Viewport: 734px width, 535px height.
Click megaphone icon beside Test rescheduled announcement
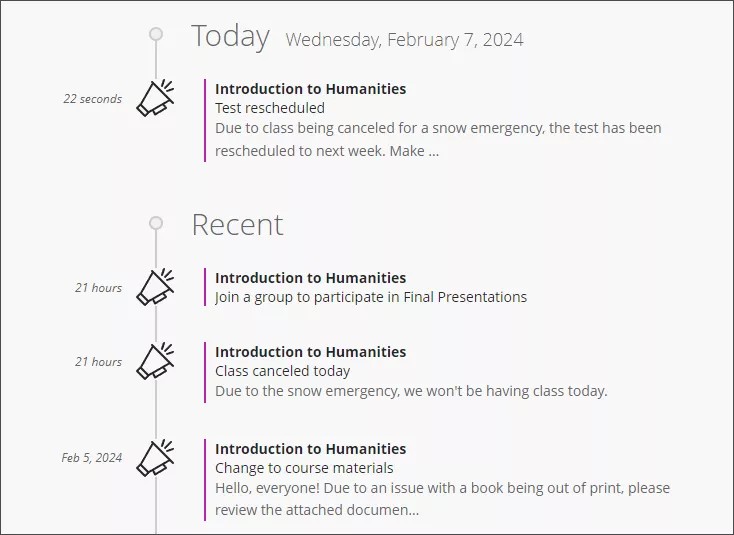(x=155, y=98)
